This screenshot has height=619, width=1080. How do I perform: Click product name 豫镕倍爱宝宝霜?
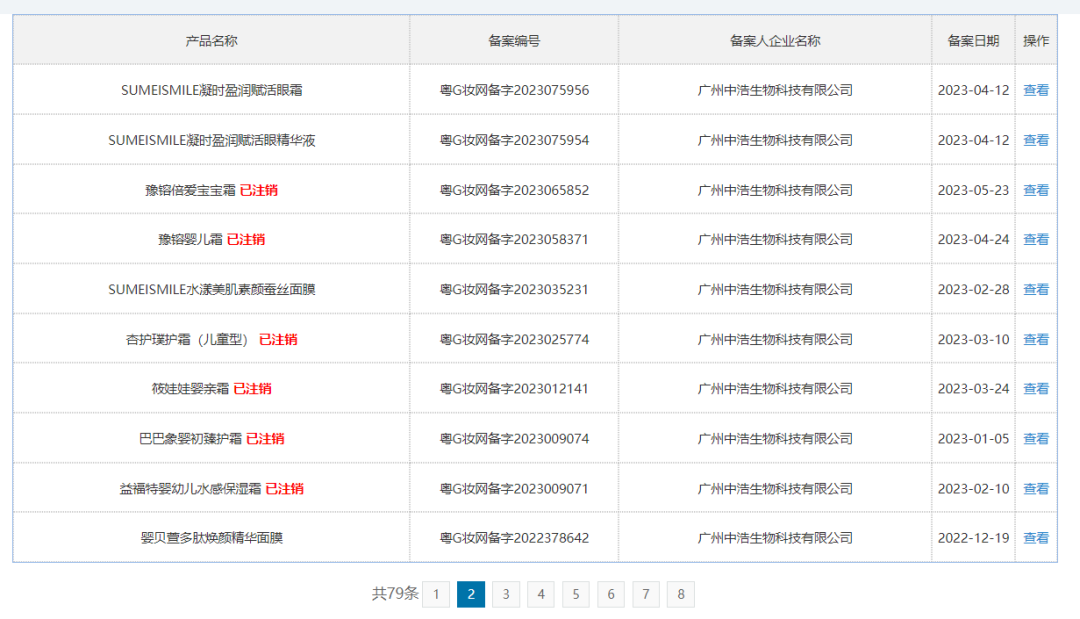click(190, 190)
